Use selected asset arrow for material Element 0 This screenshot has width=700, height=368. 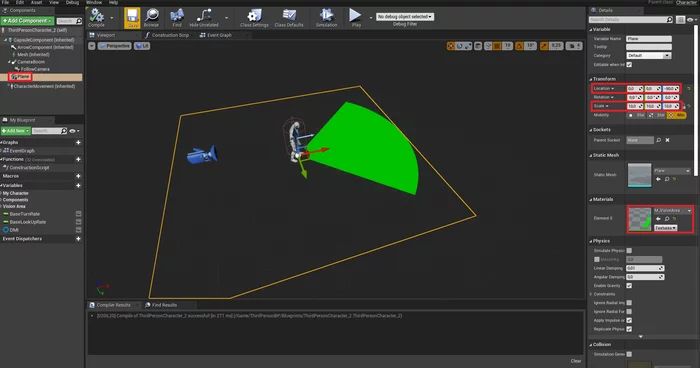[658, 219]
